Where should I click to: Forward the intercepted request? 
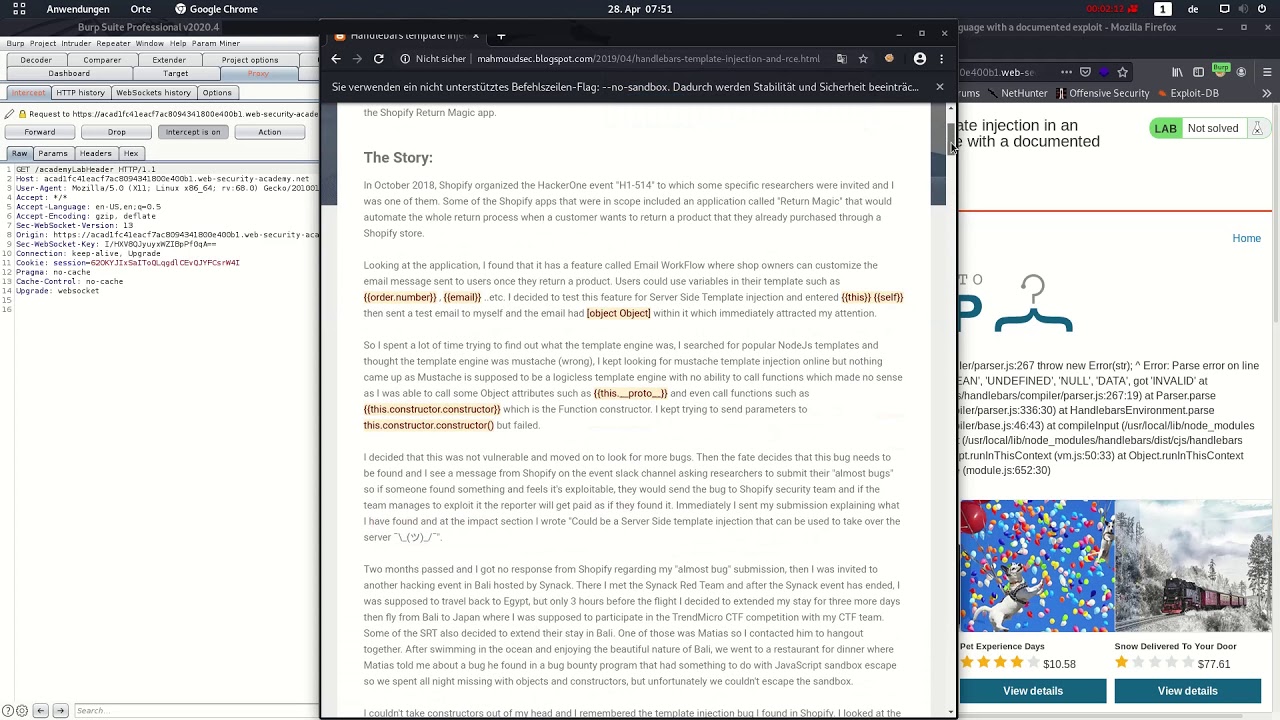click(x=40, y=132)
